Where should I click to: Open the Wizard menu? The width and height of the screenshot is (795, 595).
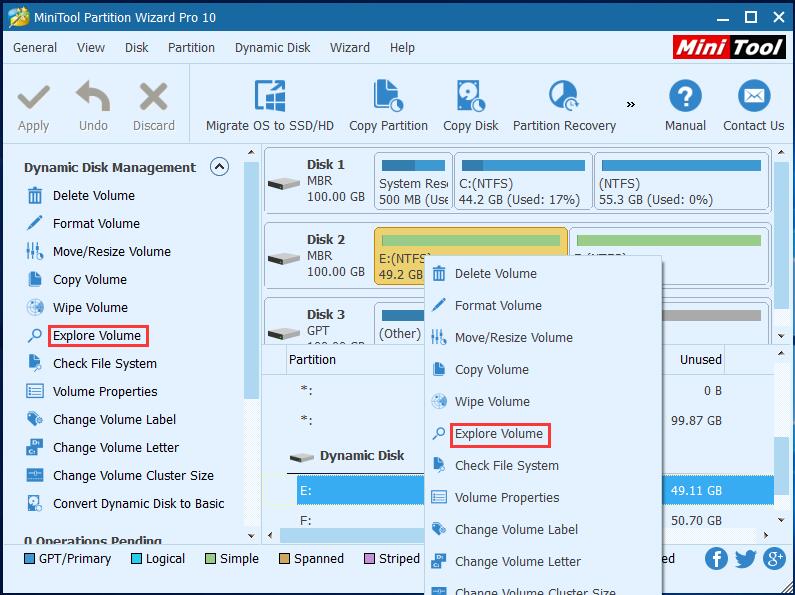(x=350, y=48)
